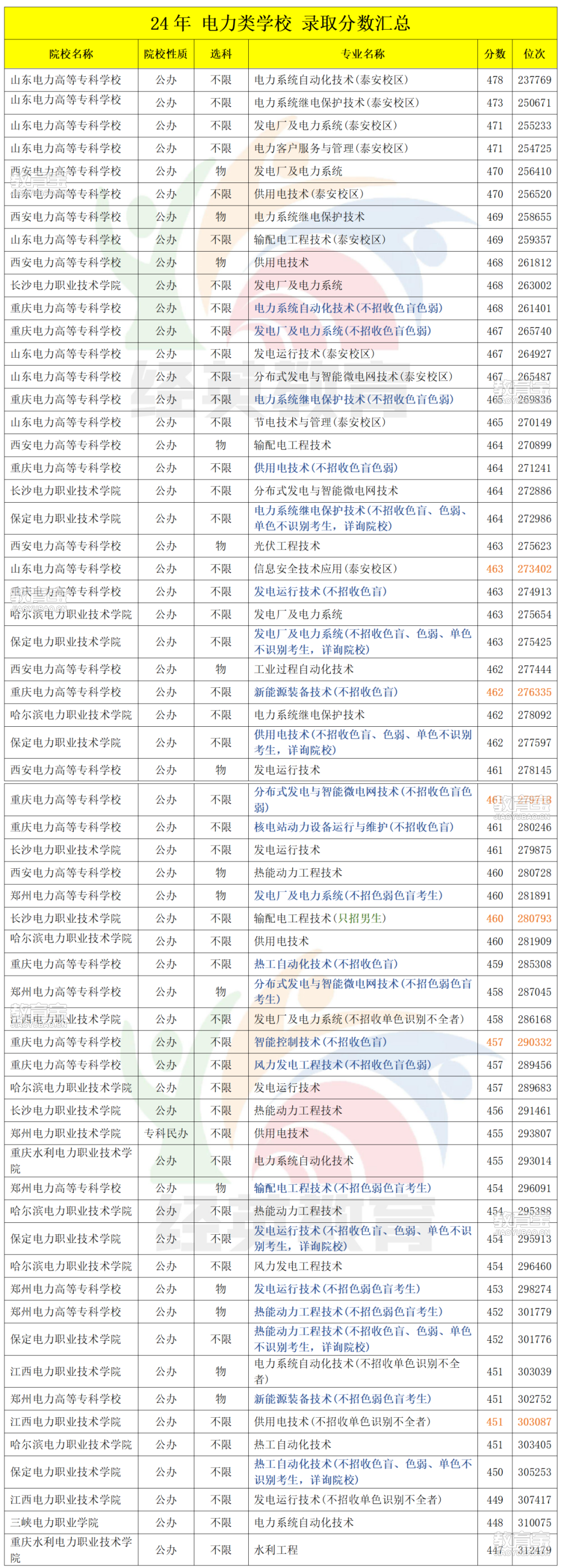Select orange rank value 280793
This screenshot has width=561, height=1568.
534,919
